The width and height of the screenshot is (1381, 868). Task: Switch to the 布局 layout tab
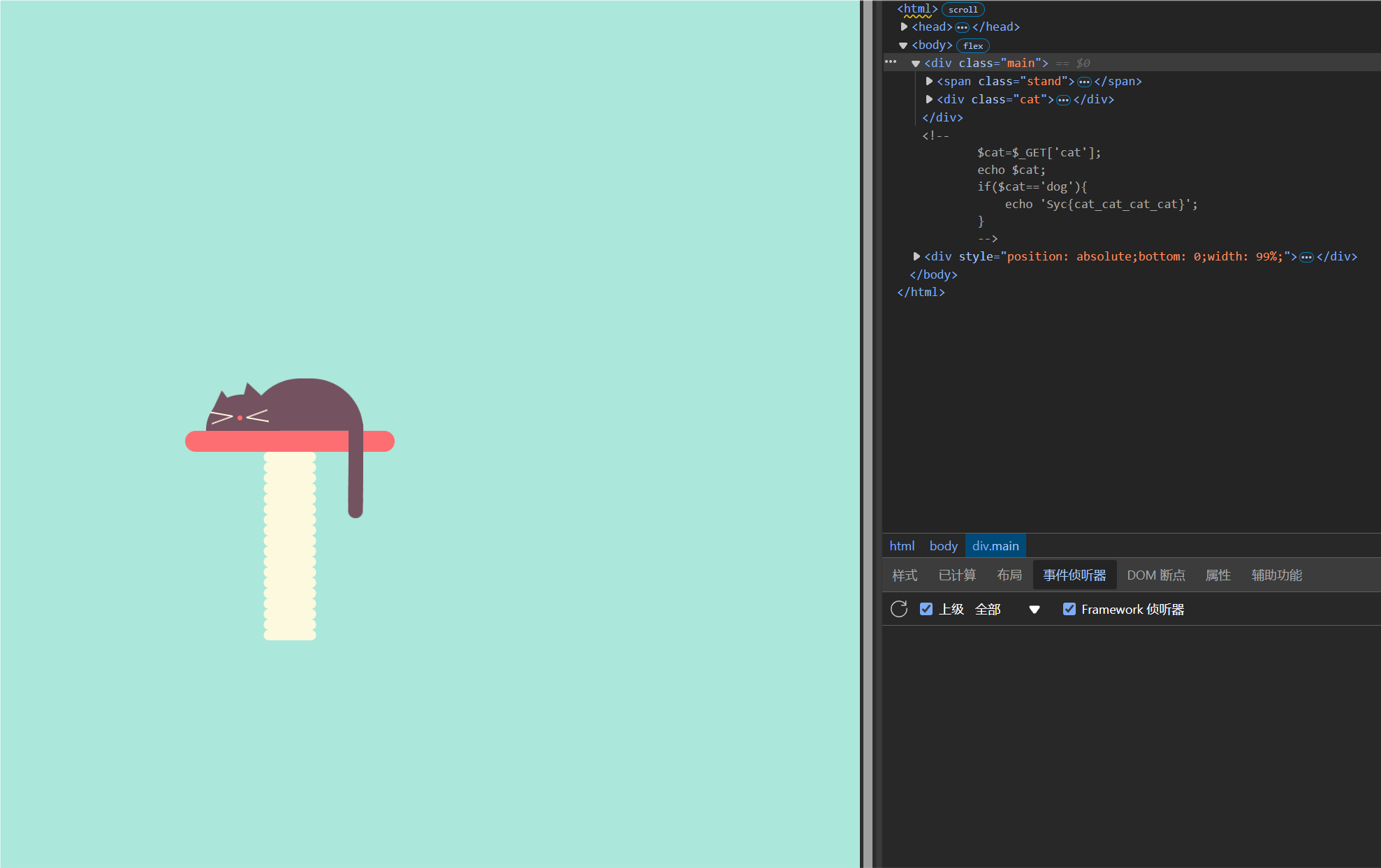[1009, 575]
